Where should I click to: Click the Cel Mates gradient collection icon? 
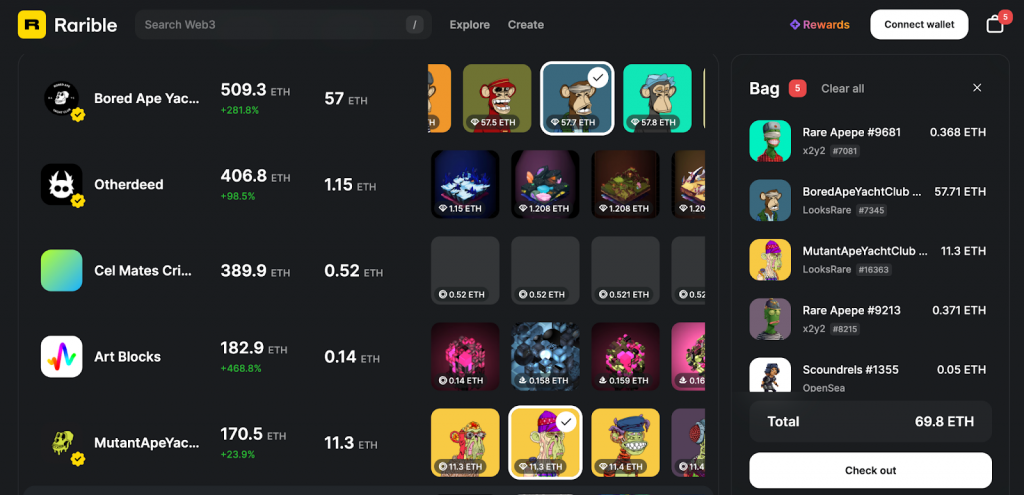click(61, 270)
